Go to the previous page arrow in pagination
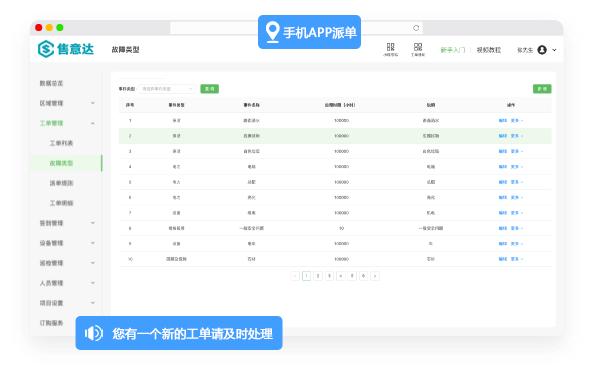Image resolution: width=594 pixels, height=376 pixels. [295, 276]
